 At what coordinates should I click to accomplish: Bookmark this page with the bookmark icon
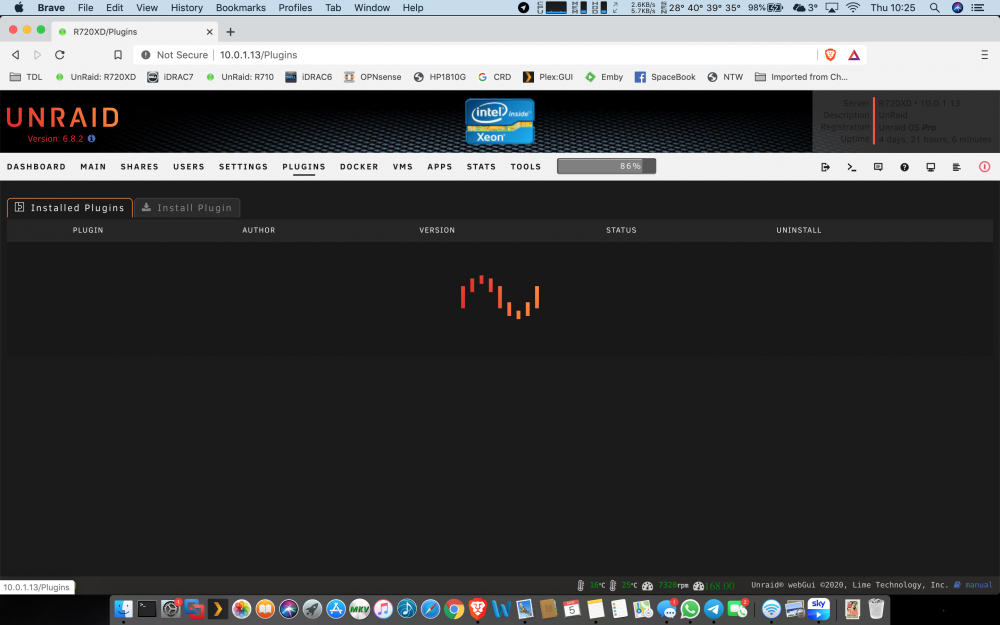point(118,55)
